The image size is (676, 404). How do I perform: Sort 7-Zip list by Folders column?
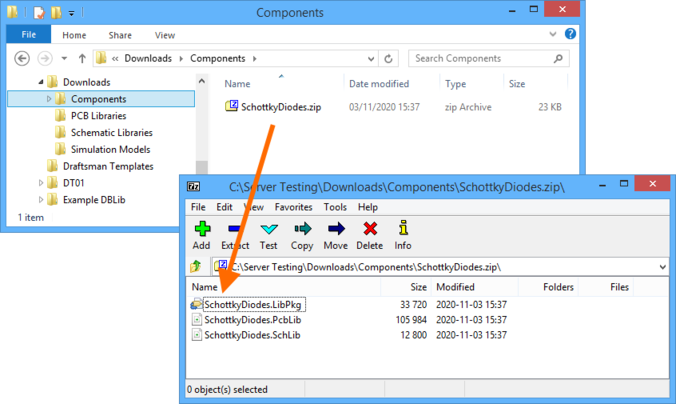point(558,287)
